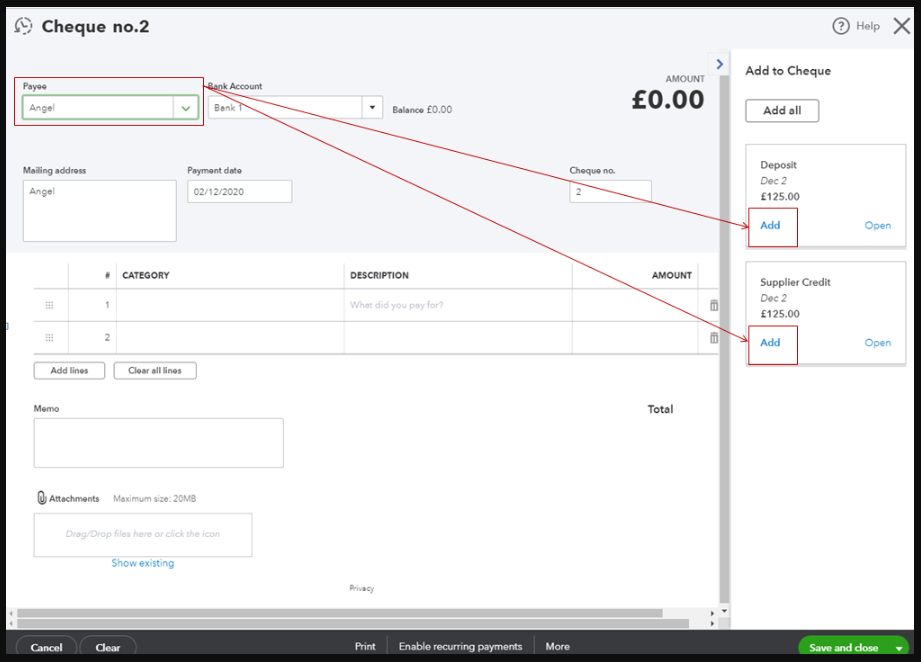Expand the Bank Account dropdown
The height and width of the screenshot is (662, 921).
tap(372, 107)
